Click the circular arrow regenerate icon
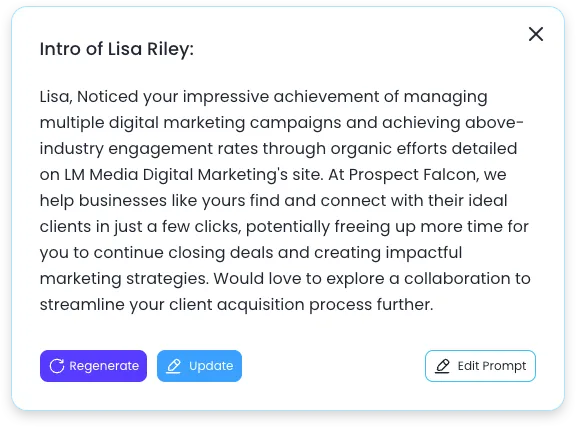Image resolution: width=576 pixels, height=427 pixels. pyautogui.click(x=57, y=366)
